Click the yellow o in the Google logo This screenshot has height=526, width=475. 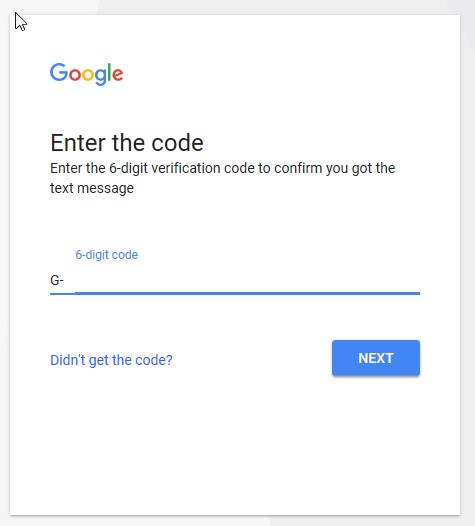[x=88, y=74]
